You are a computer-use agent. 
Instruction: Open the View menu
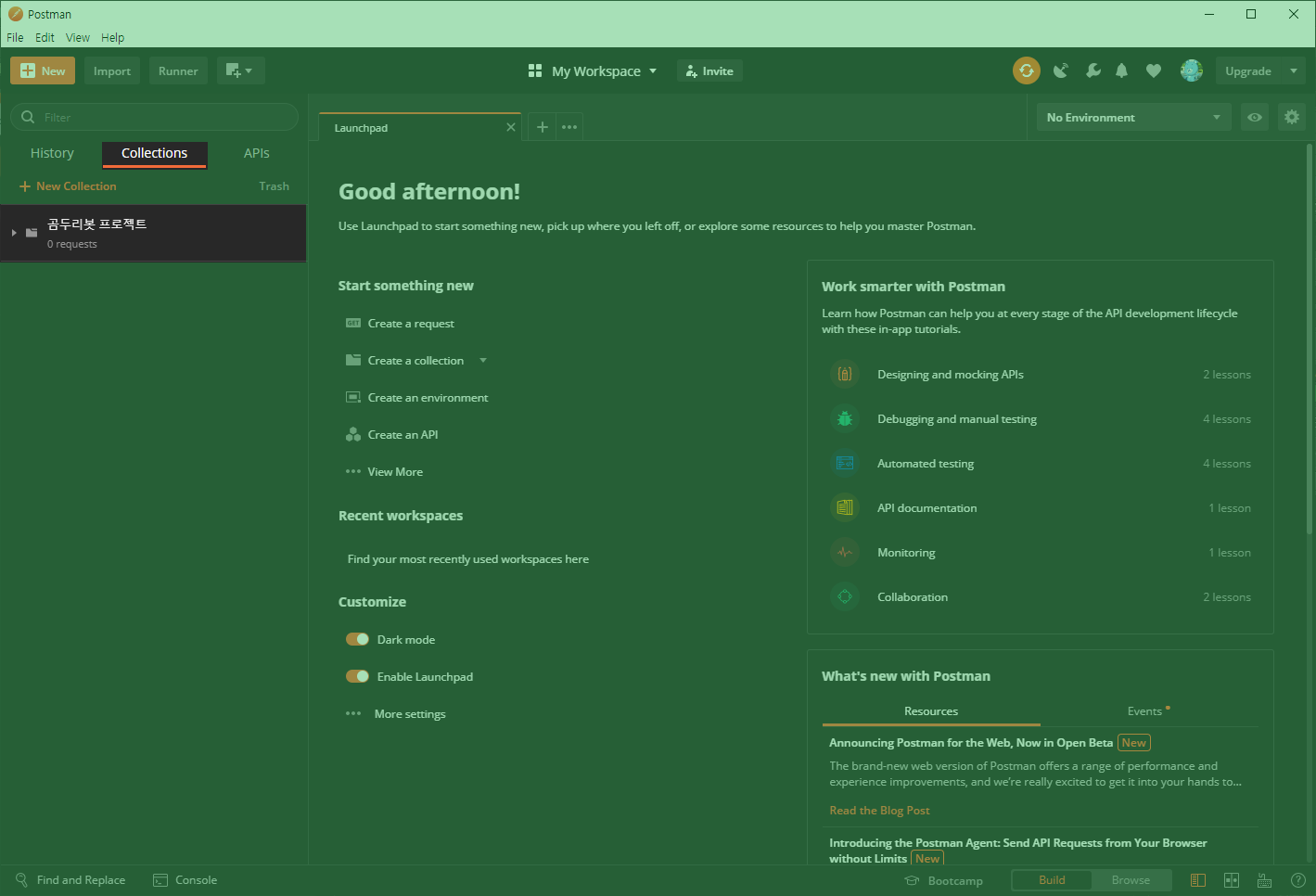tap(78, 38)
